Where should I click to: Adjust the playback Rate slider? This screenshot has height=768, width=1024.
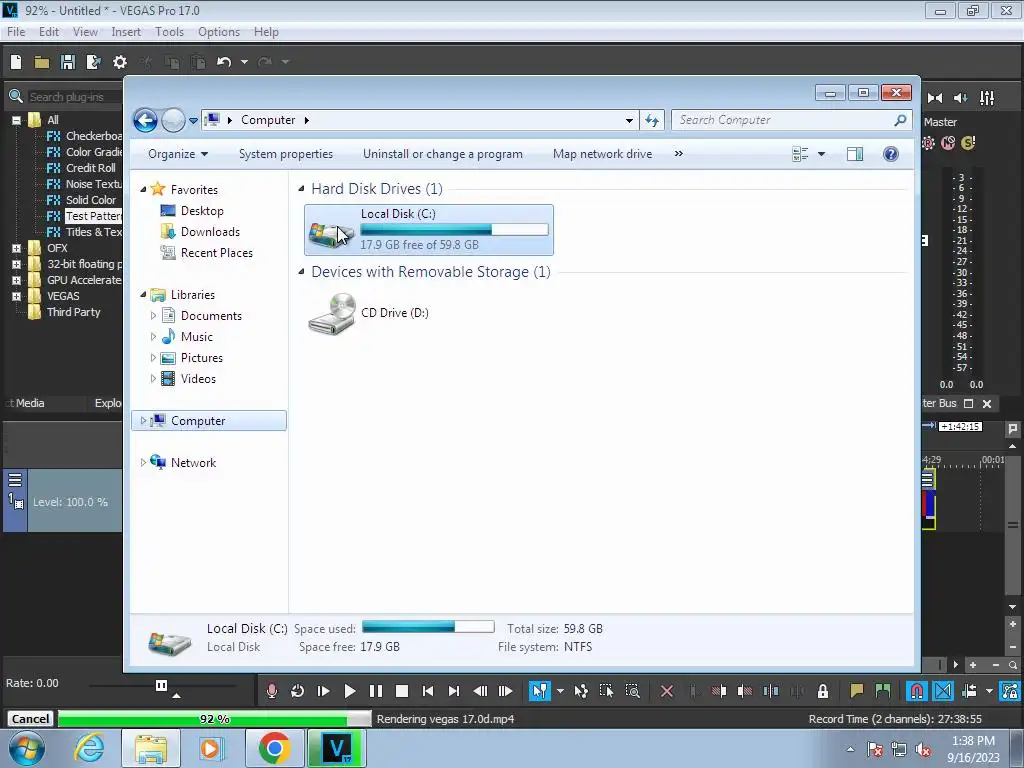click(161, 685)
